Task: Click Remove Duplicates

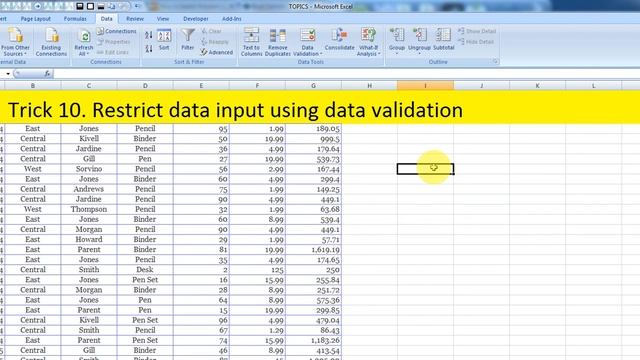Action: click(x=278, y=42)
